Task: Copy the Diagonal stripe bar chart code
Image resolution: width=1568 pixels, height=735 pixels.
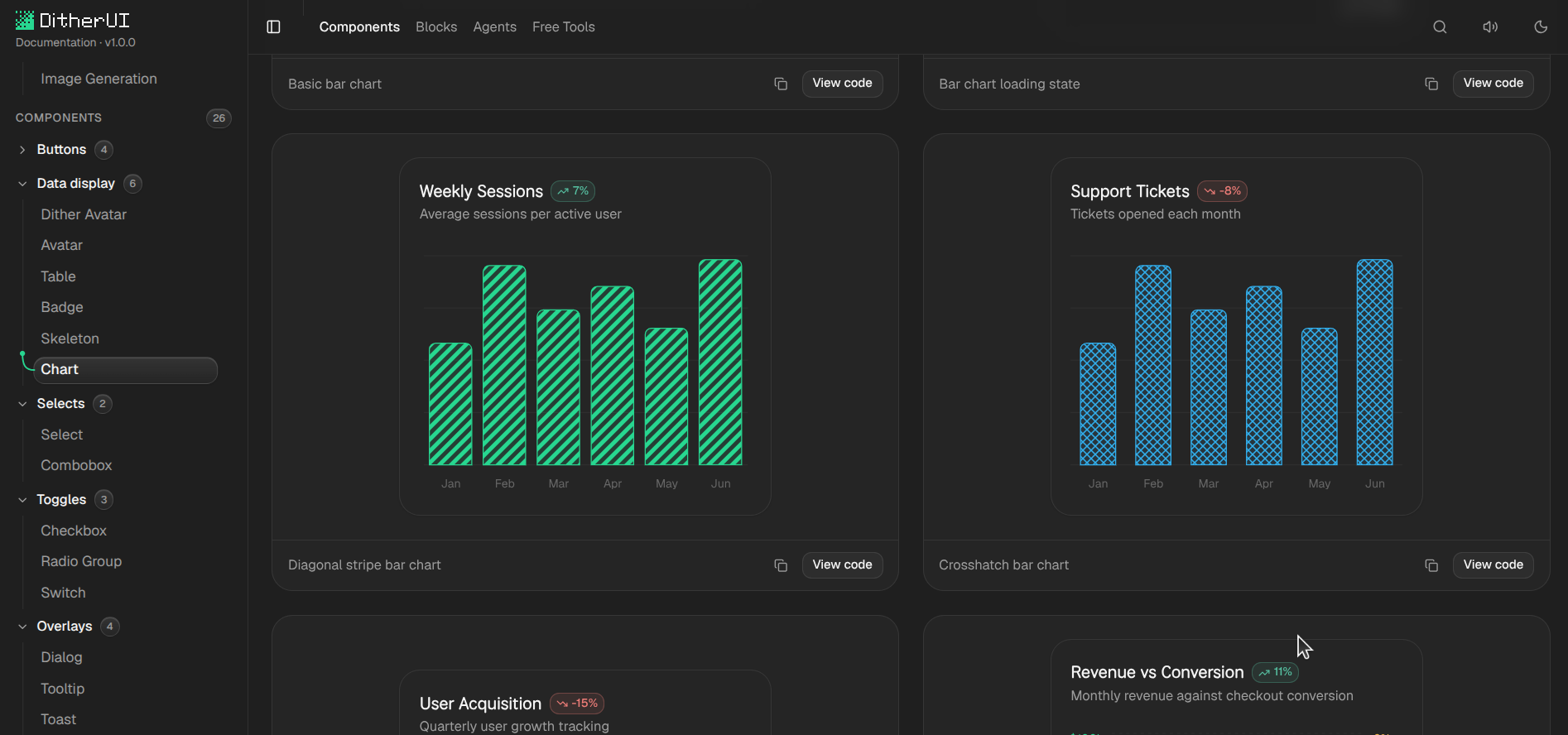Action: 781,565
